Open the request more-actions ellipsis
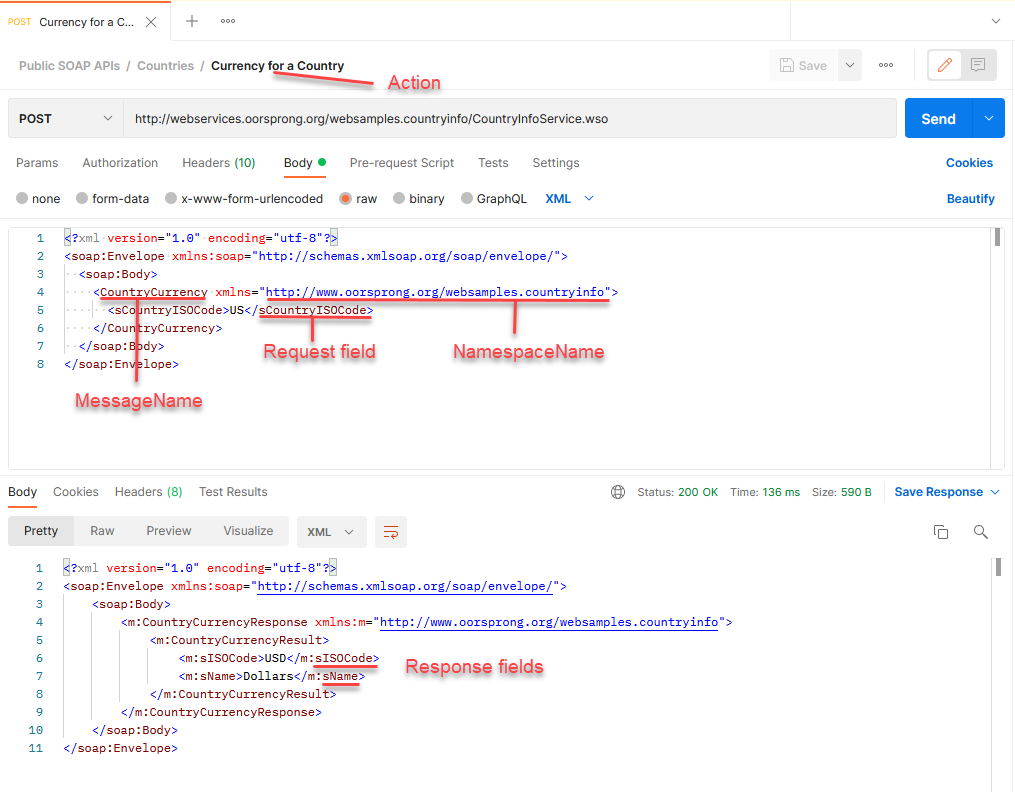1015x792 pixels. coord(886,65)
